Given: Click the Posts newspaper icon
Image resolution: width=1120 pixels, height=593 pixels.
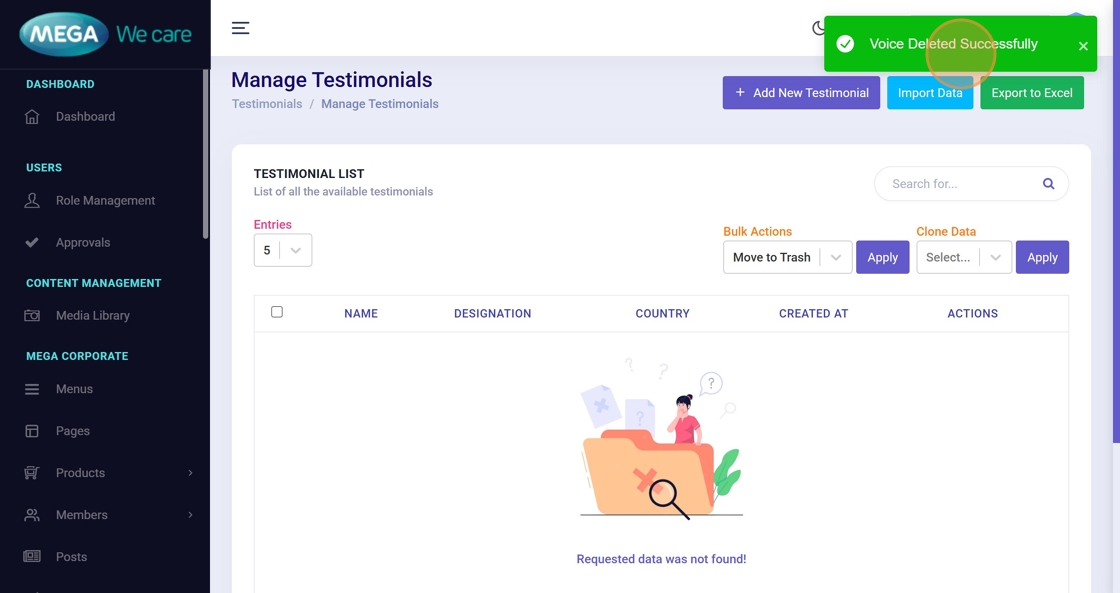Looking at the screenshot, I should tap(32, 557).
